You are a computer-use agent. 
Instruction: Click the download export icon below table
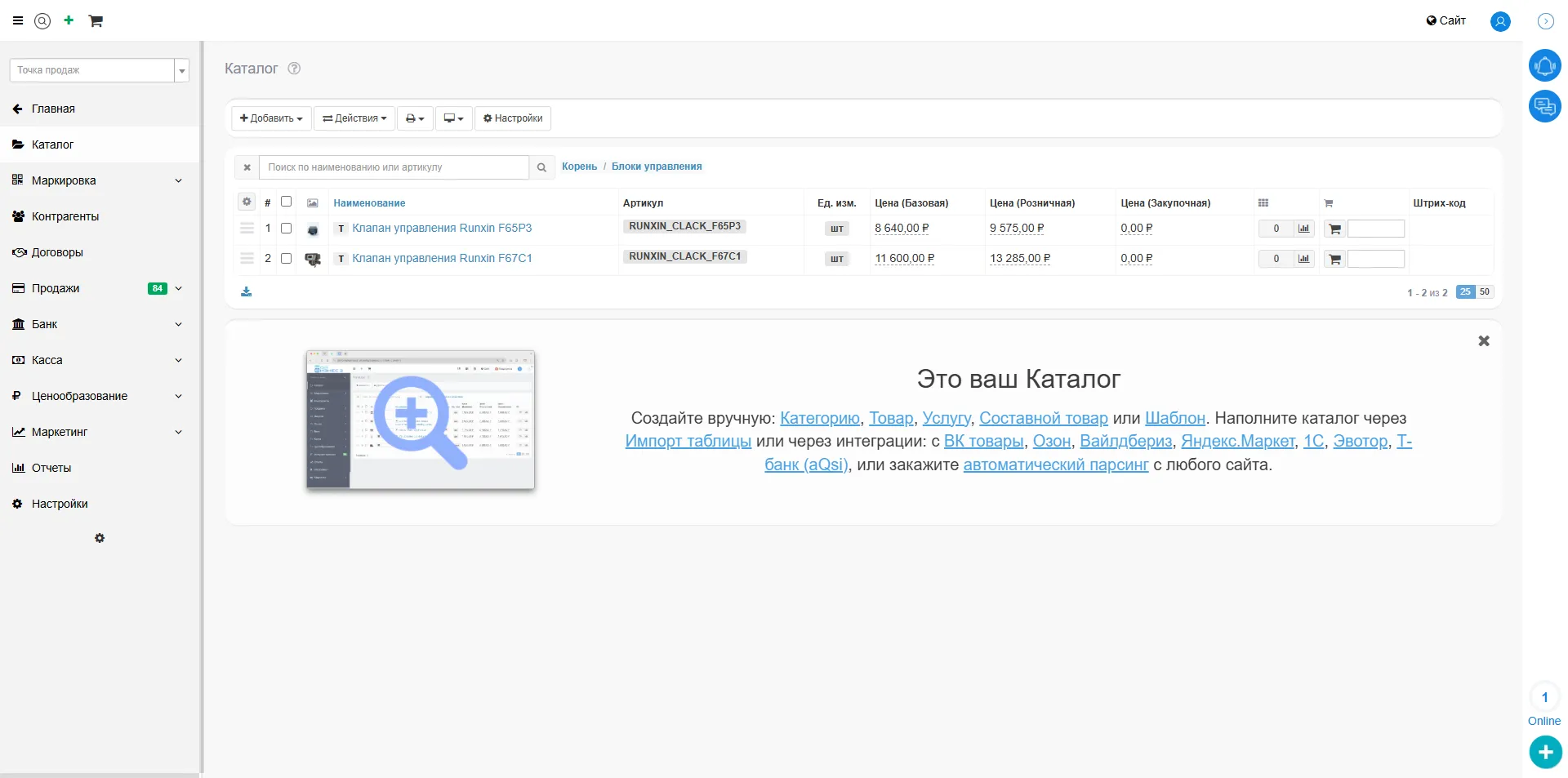pyautogui.click(x=246, y=292)
